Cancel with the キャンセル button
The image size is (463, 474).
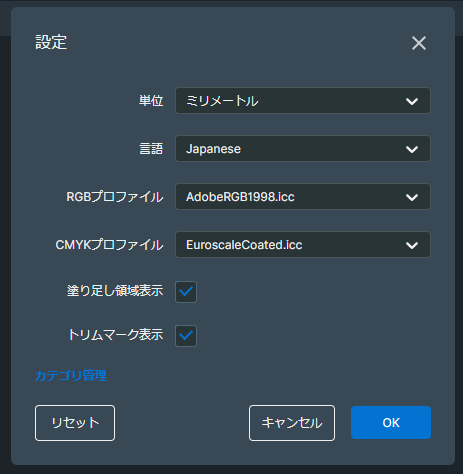tap(292, 423)
